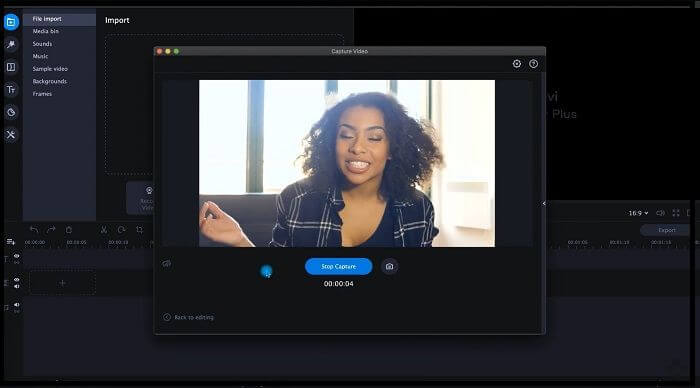Image resolution: width=700 pixels, height=388 pixels.
Task: Click the Add track icon
Action: coord(10,242)
